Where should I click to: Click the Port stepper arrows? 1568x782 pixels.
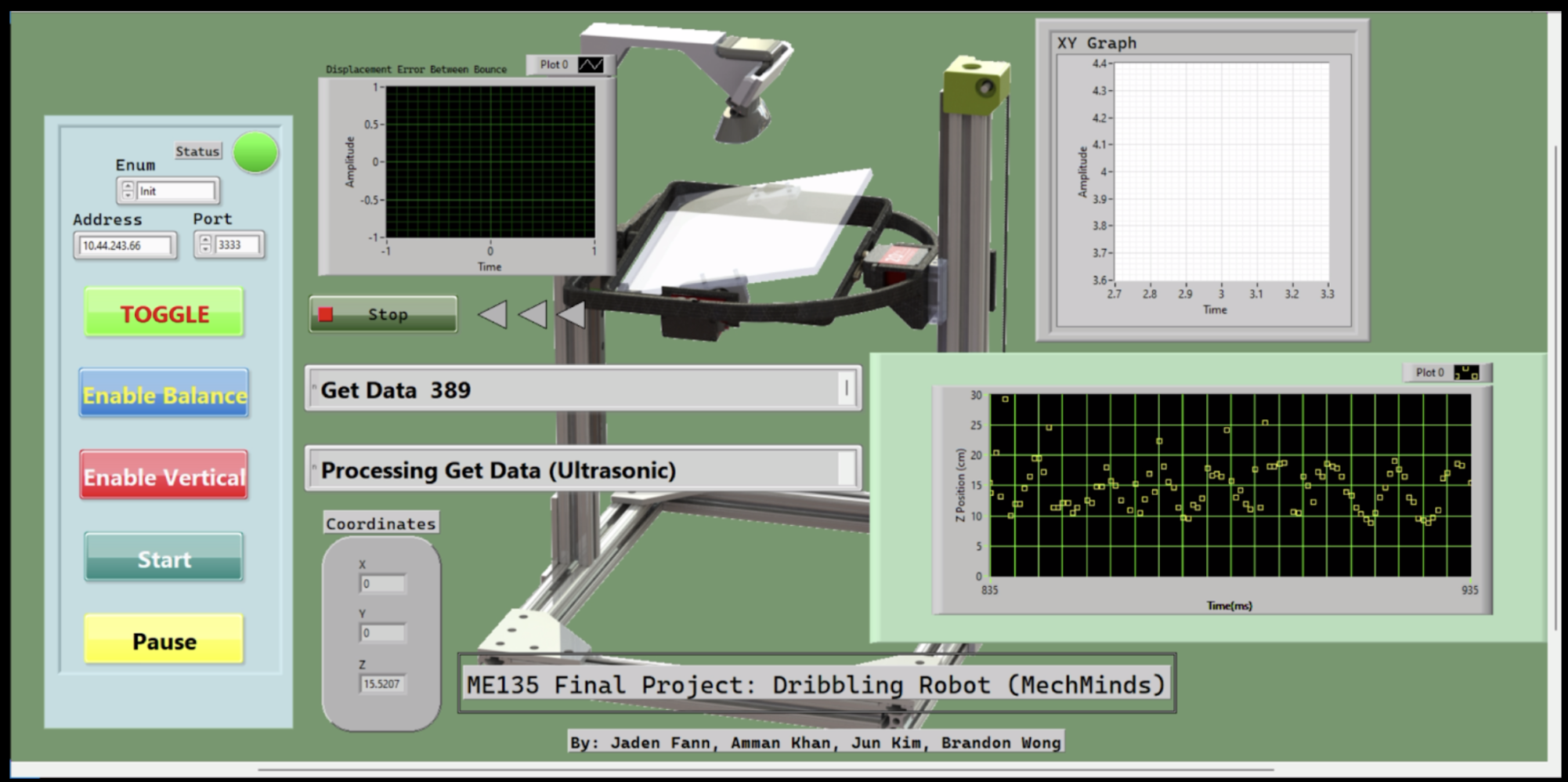tap(205, 244)
